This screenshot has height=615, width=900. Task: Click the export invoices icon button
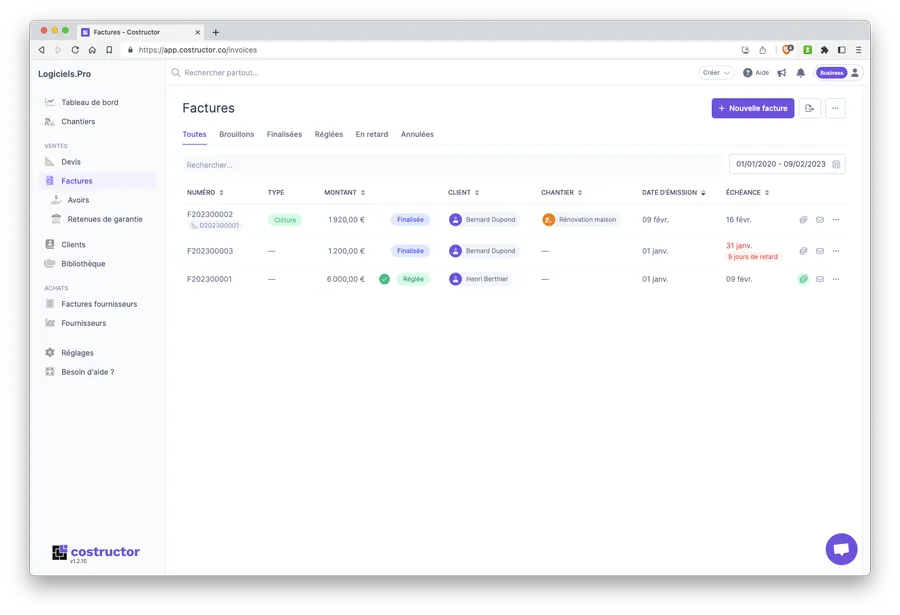click(x=809, y=108)
